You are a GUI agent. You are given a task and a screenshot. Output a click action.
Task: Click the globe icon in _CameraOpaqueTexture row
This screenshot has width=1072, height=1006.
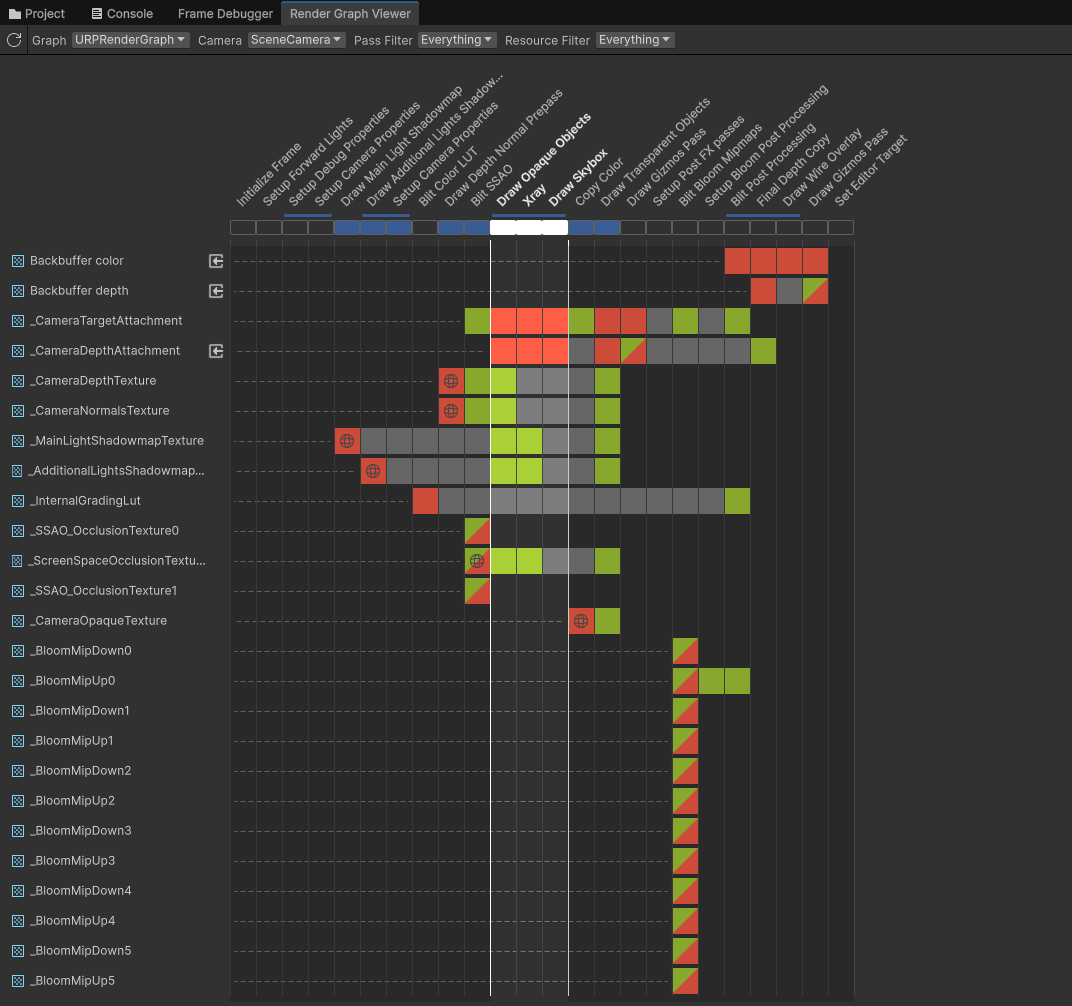coord(580,621)
